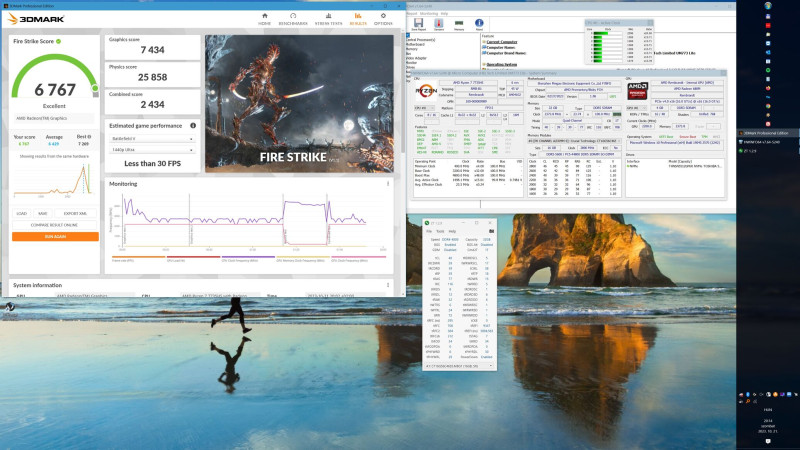
Task: Open the module selector dropdown at ZenTimings bottom
Action: tap(460, 366)
